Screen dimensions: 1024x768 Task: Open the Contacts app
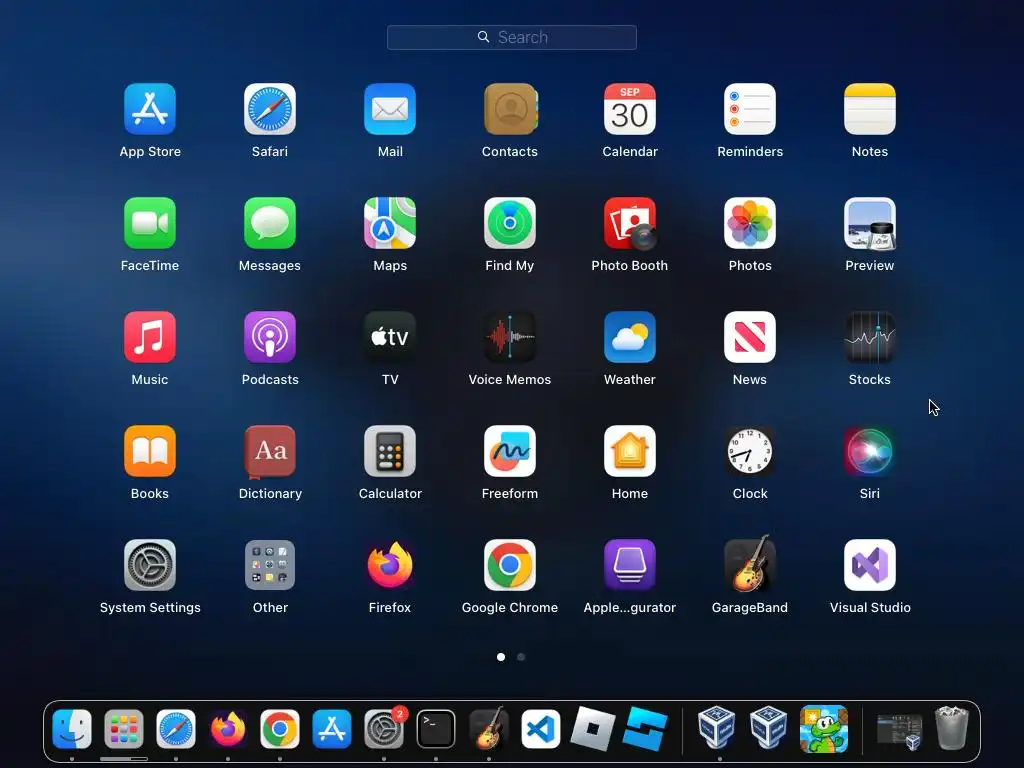[510, 109]
